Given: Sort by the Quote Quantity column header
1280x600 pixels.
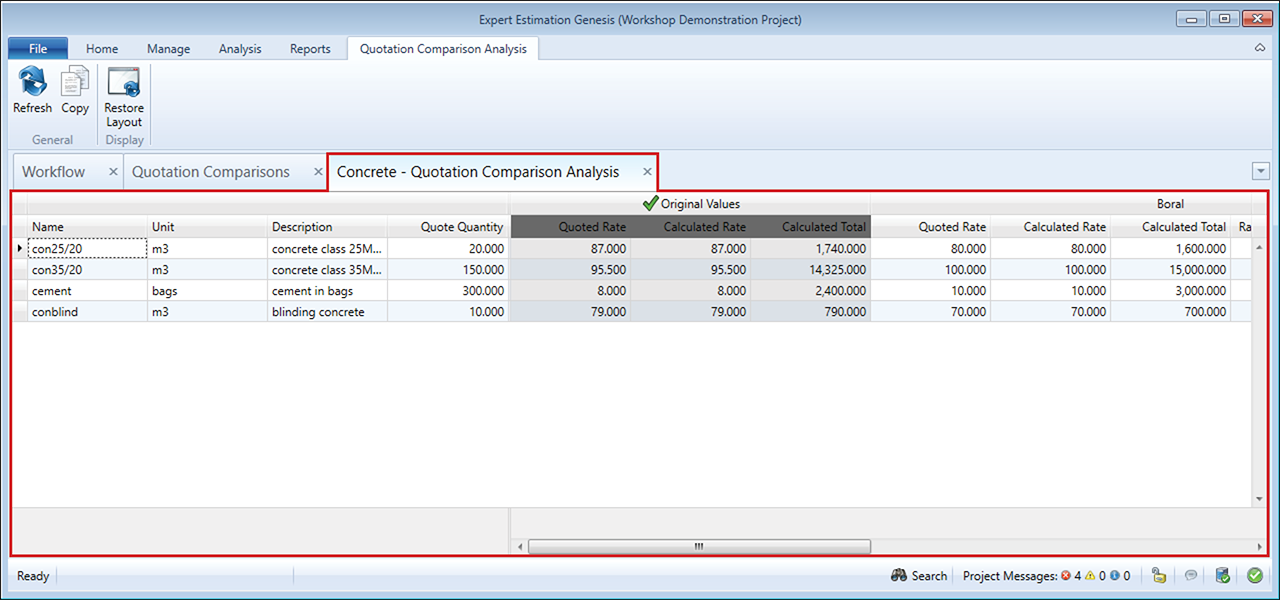Looking at the screenshot, I should 461,227.
